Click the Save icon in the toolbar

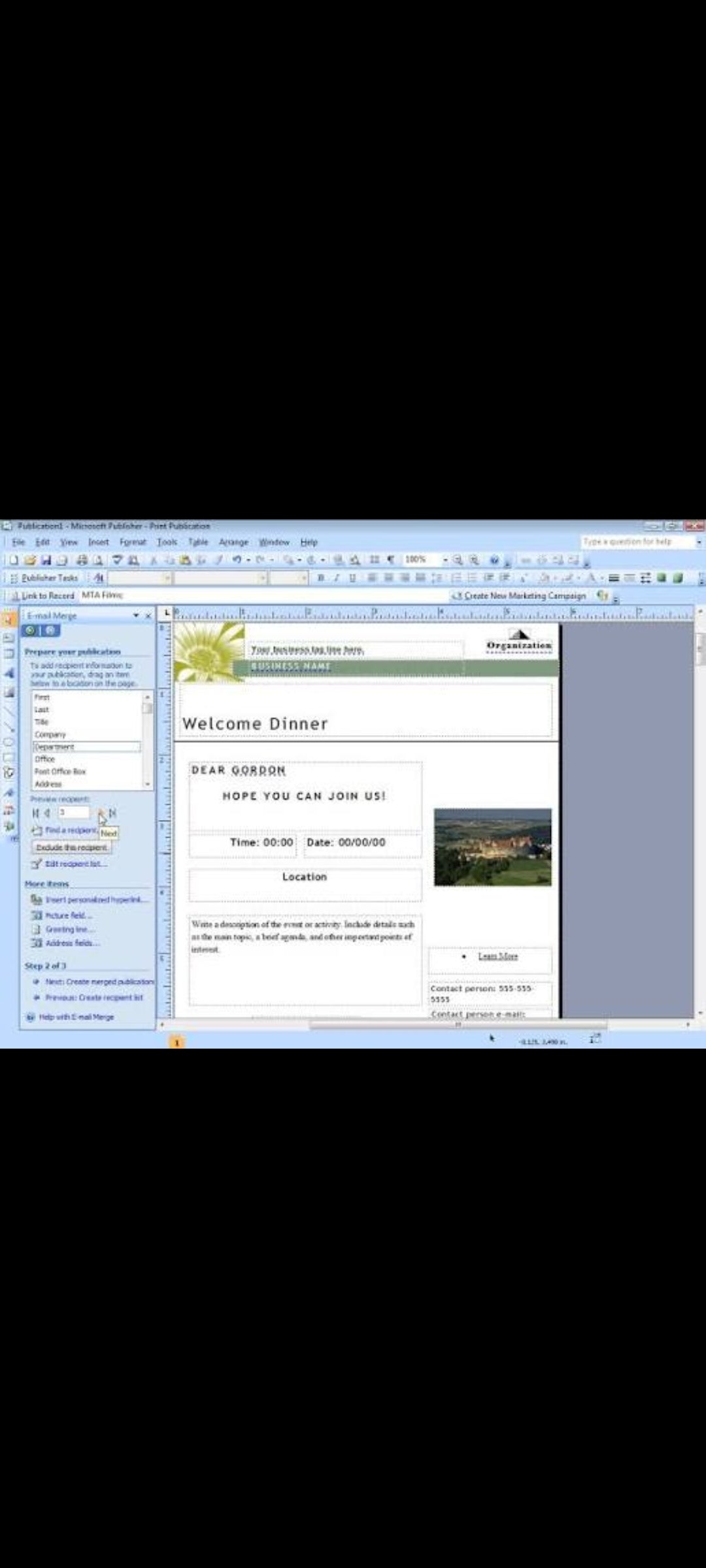[x=46, y=560]
